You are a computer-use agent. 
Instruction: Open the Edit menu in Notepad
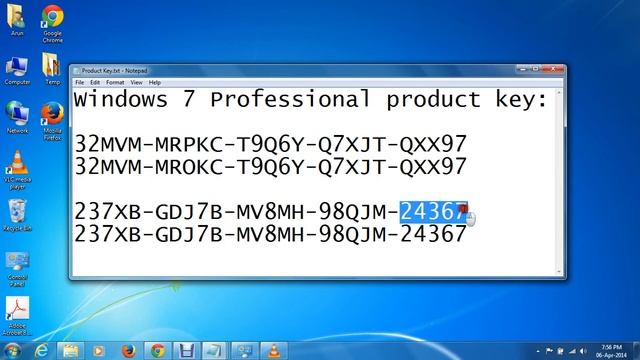coord(95,82)
